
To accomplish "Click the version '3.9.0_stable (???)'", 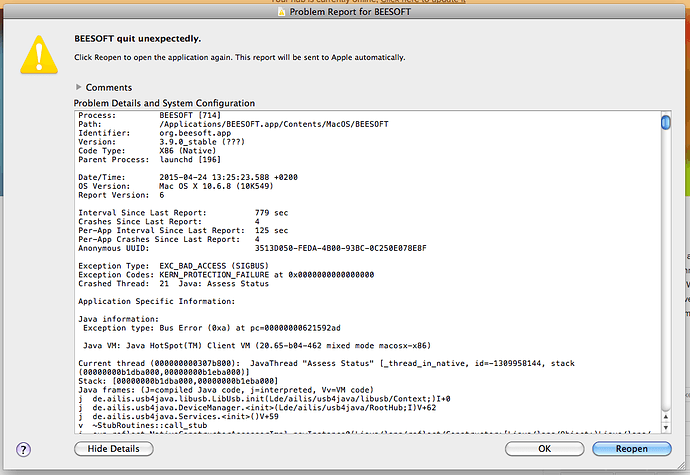I will (x=202, y=142).
